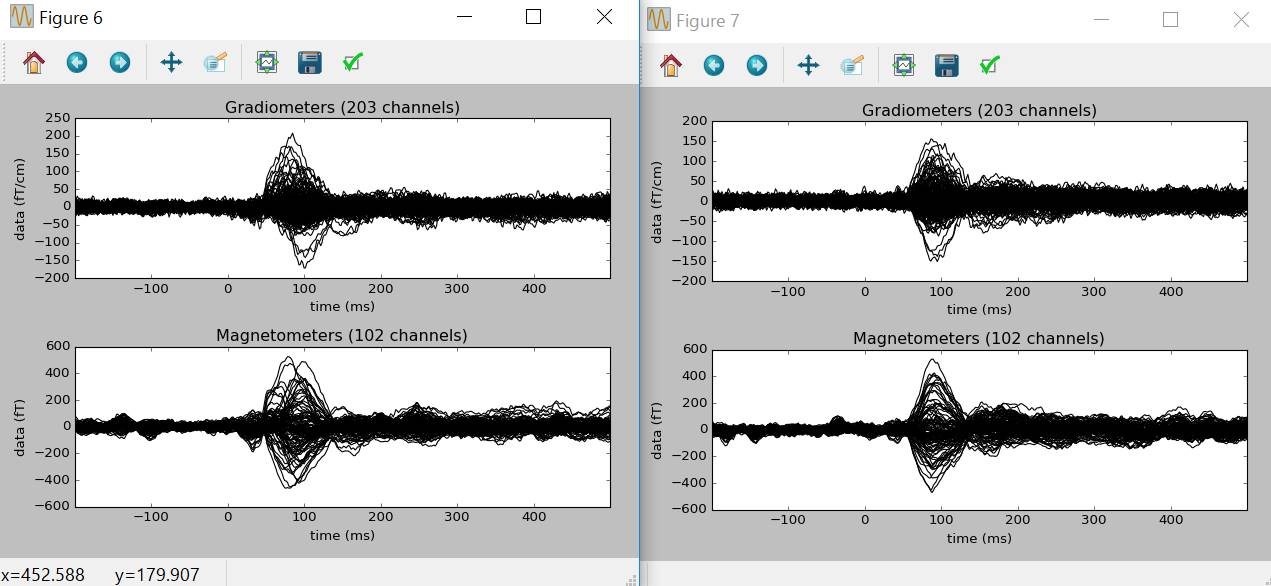Open Configure subplots in Figure 7

[904, 66]
